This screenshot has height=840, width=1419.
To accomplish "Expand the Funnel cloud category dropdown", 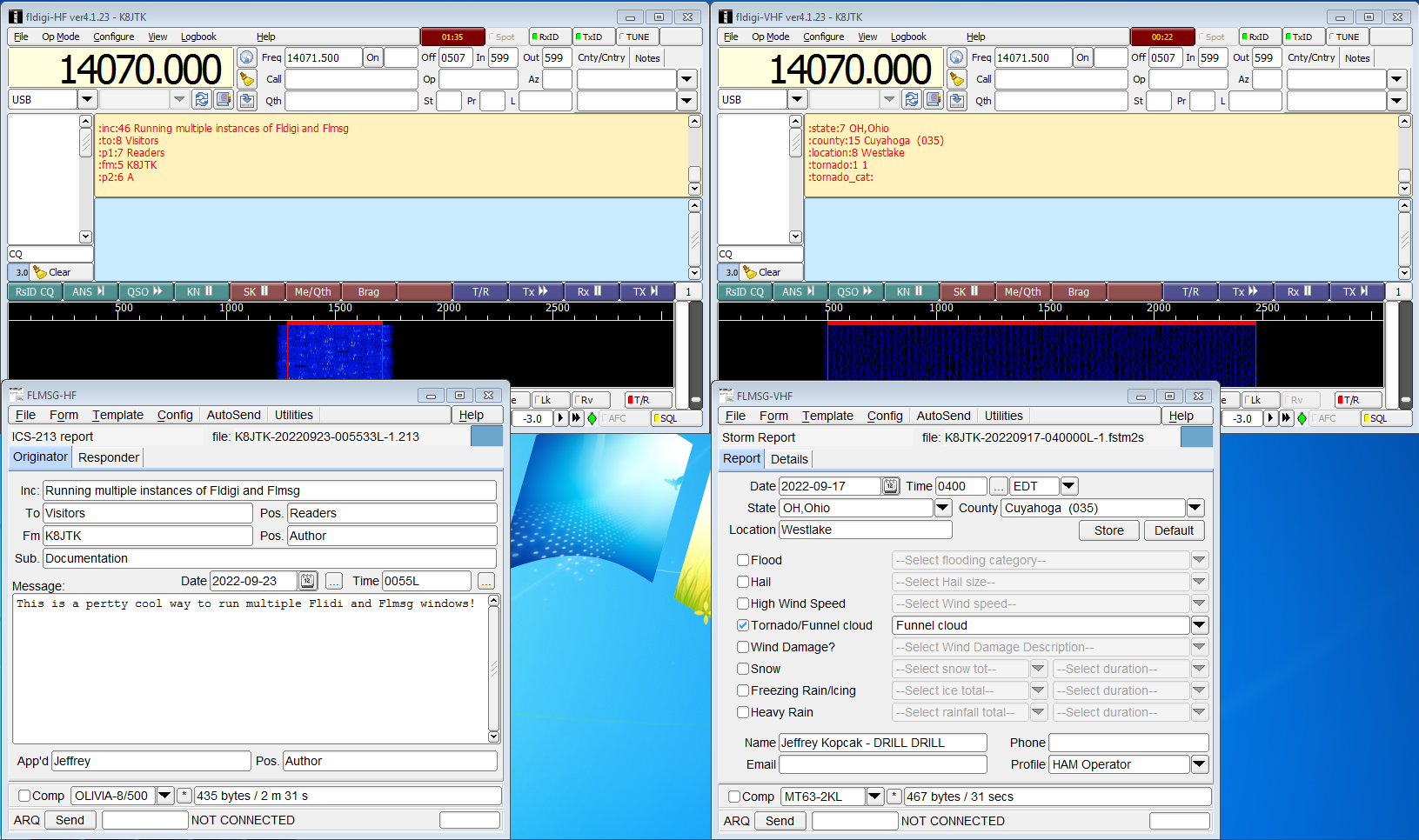I will (x=1199, y=625).
